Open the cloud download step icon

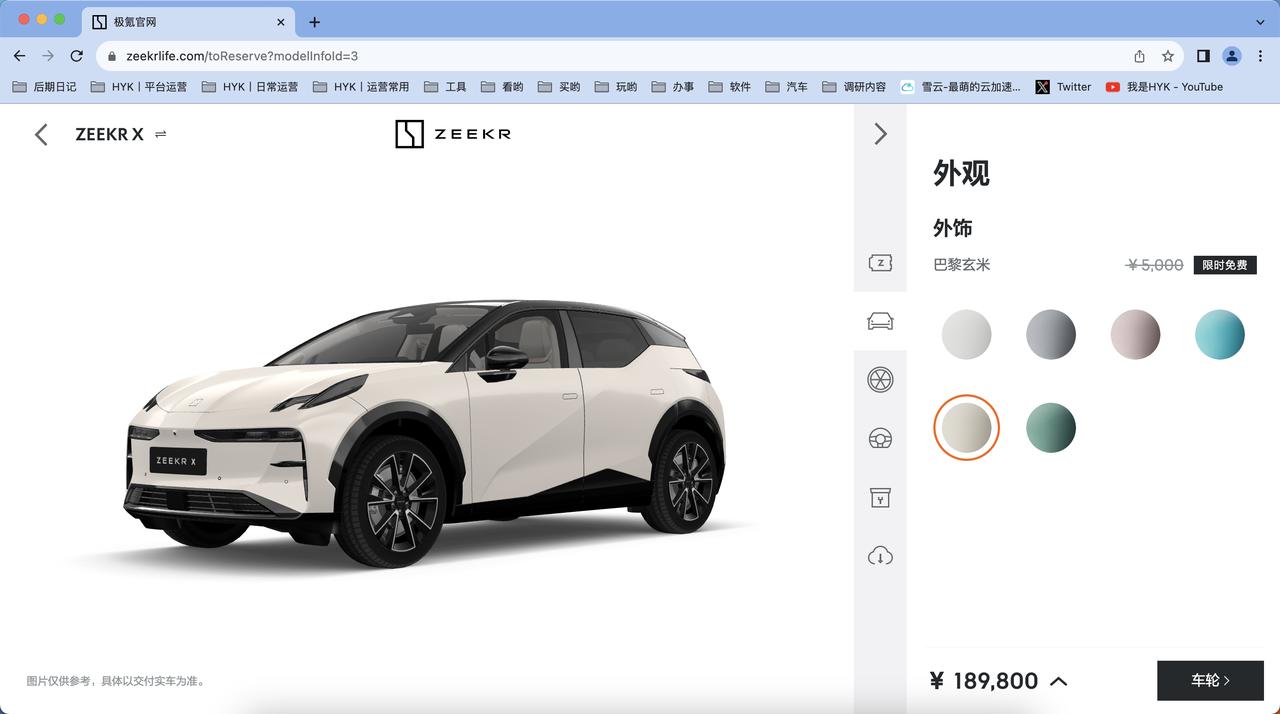[x=880, y=556]
